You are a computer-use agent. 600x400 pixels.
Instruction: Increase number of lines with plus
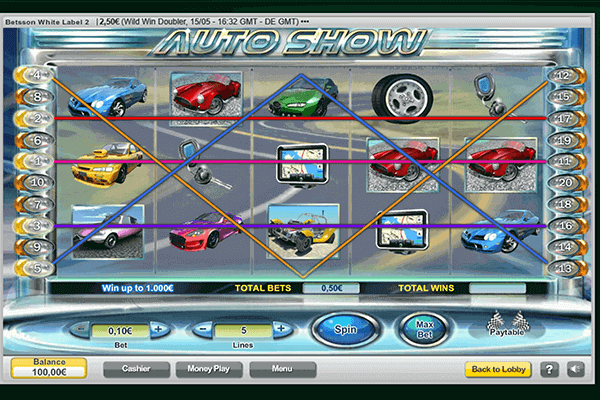[x=281, y=329]
